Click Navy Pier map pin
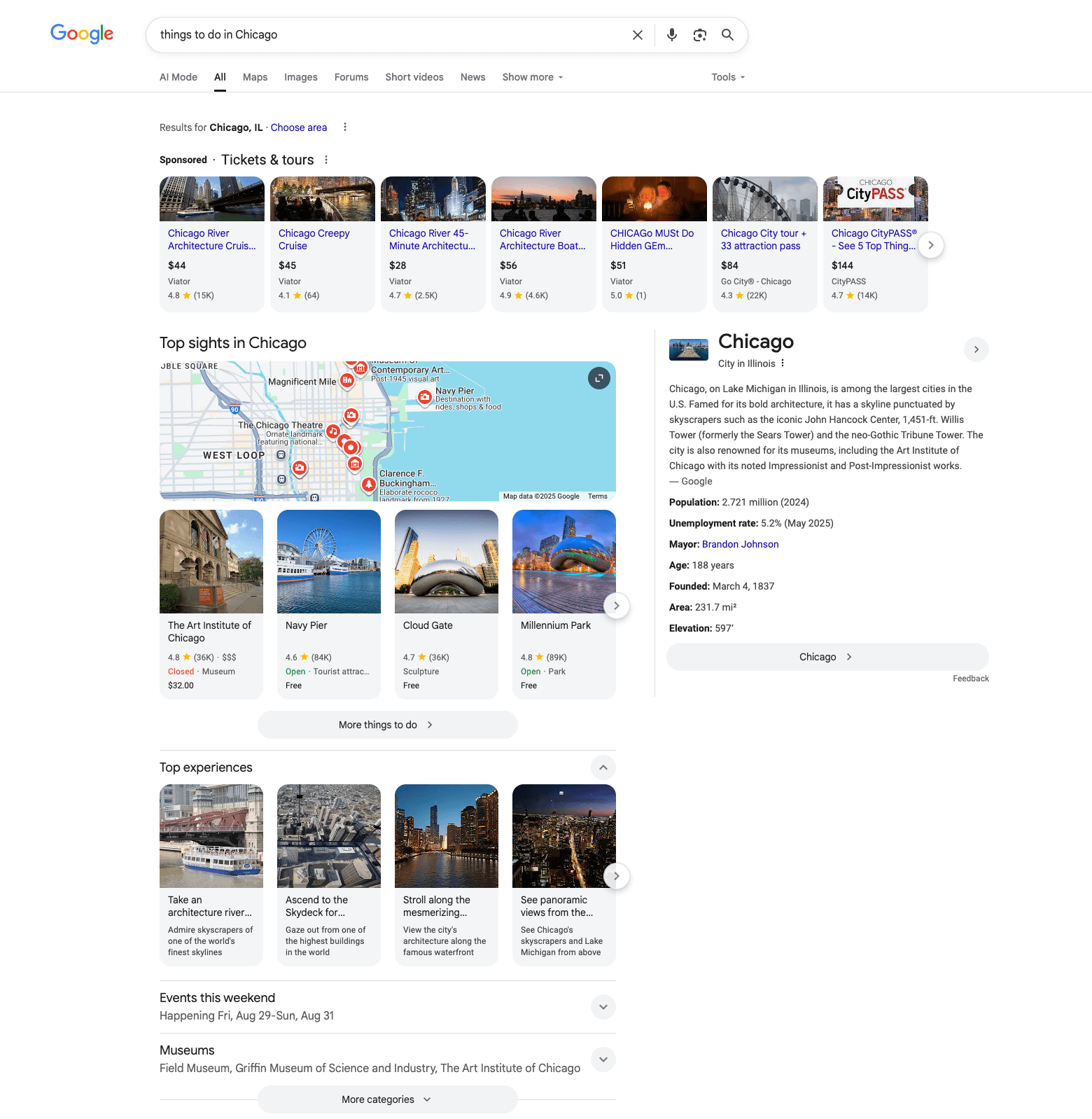This screenshot has width=1092, height=1119. (x=425, y=397)
